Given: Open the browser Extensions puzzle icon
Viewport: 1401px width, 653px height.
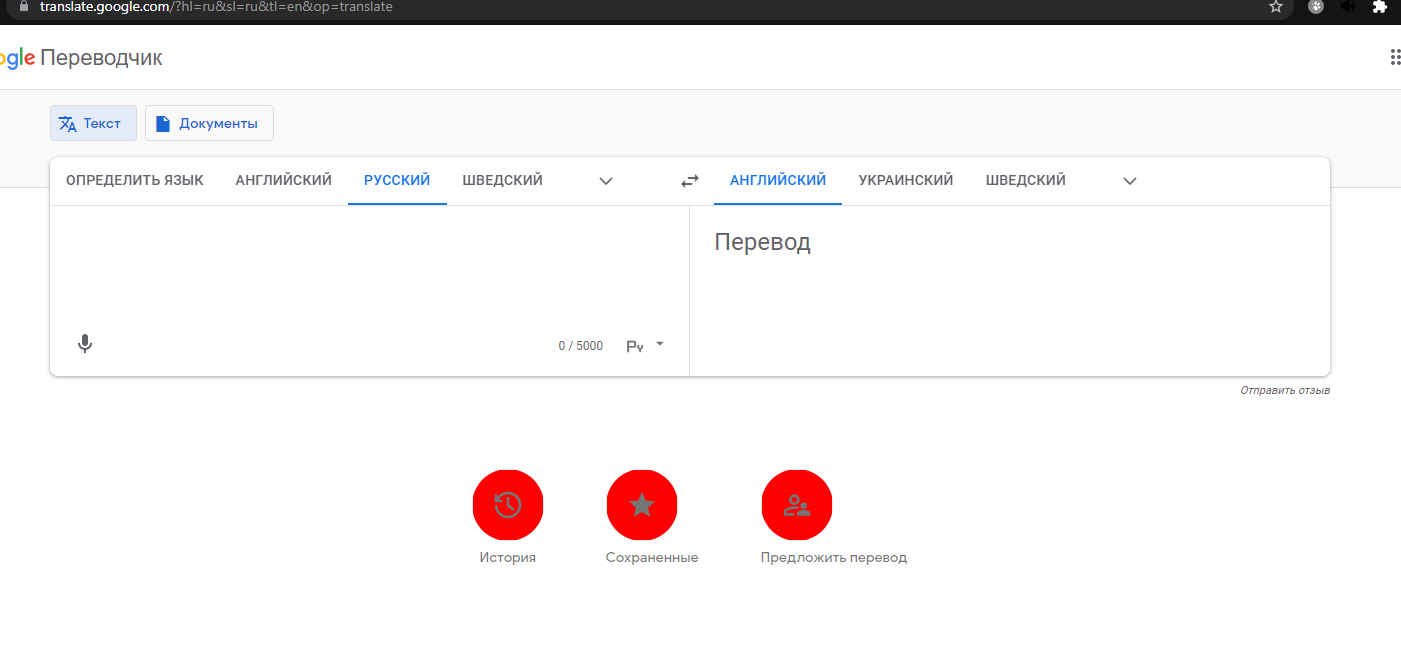Looking at the screenshot, I should tap(1379, 6).
